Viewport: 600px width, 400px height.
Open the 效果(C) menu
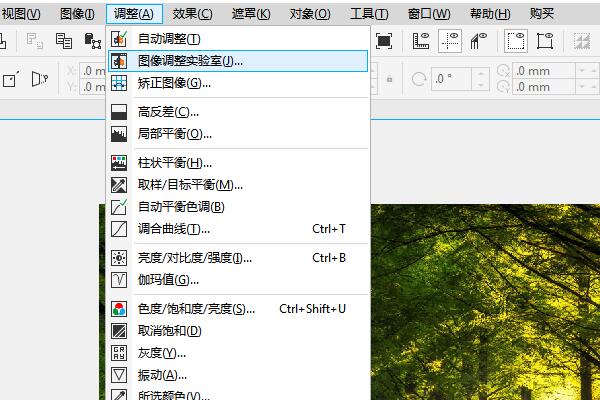pos(192,13)
